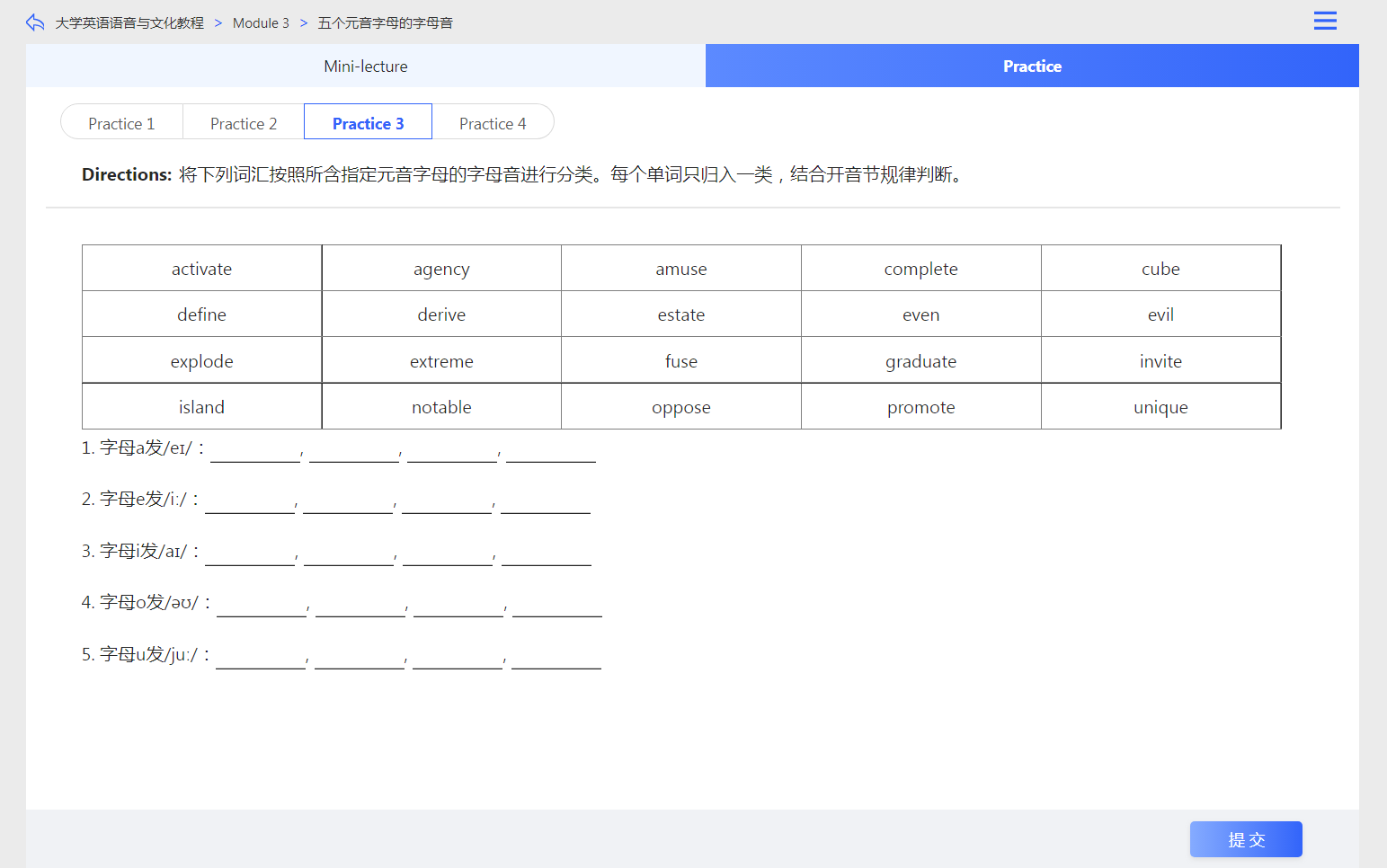The height and width of the screenshot is (868, 1387).
Task: Select Practice 3 sub-tab
Action: 368,123
